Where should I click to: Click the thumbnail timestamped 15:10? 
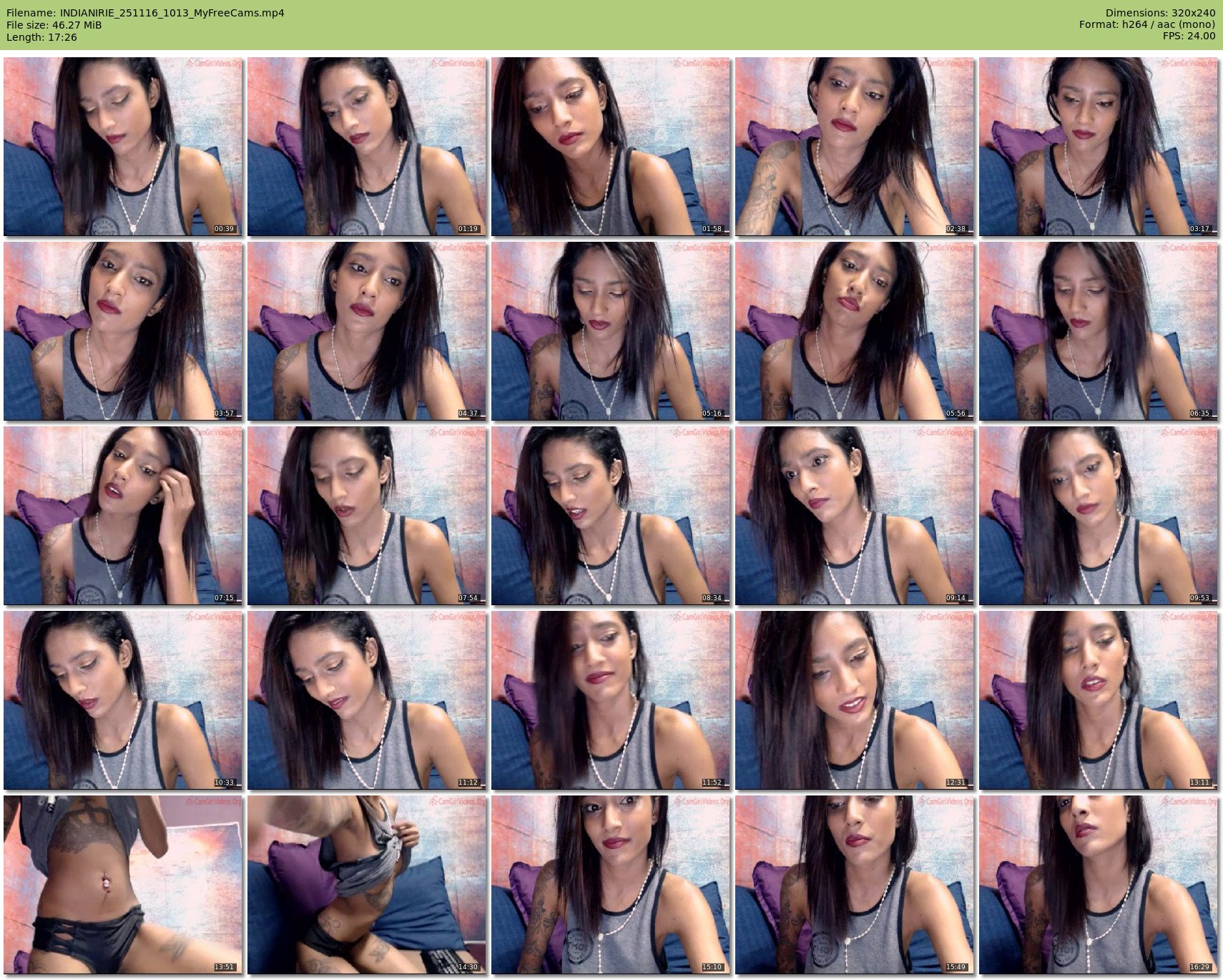611,885
